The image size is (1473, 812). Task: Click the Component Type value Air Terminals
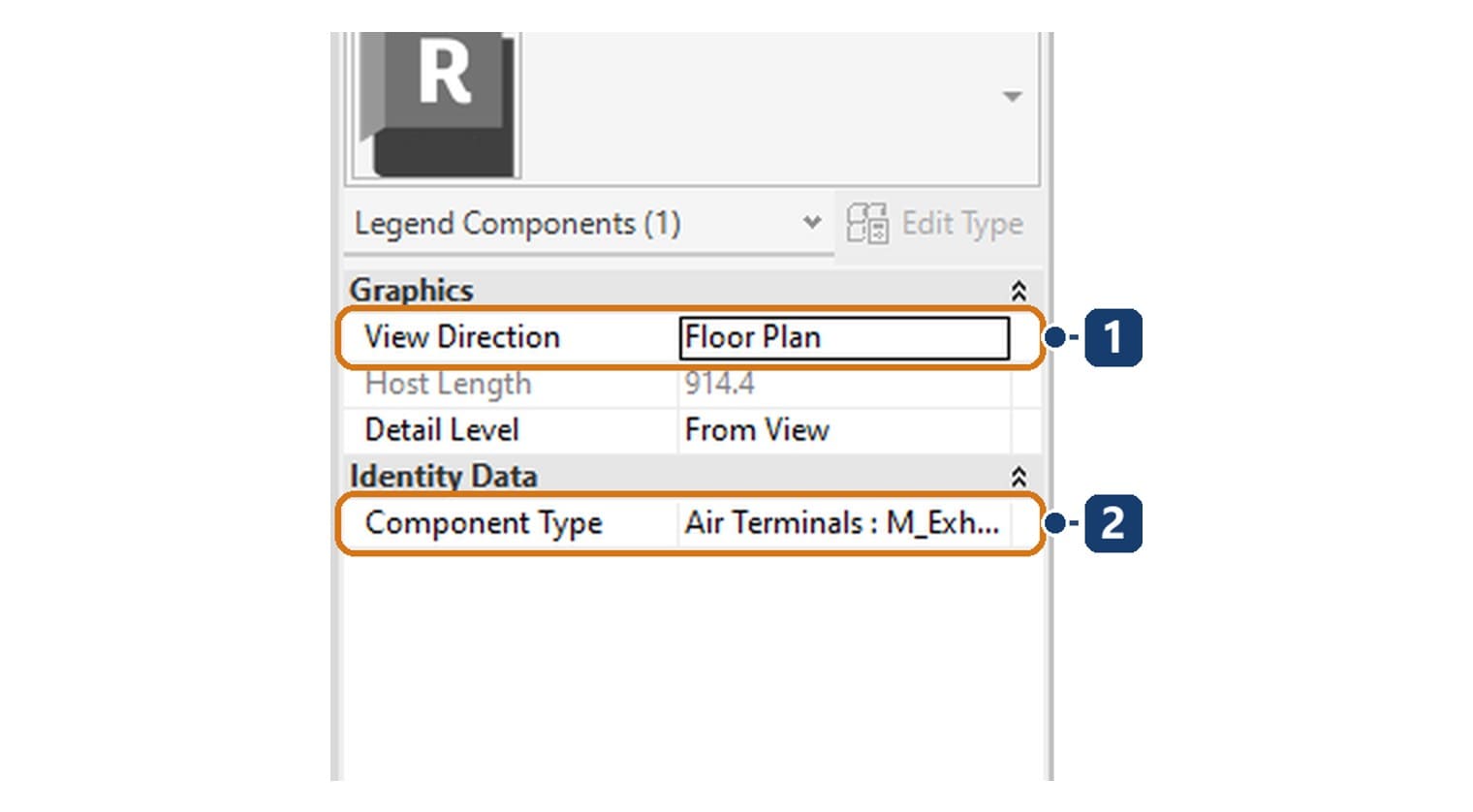pyautogui.click(x=842, y=523)
